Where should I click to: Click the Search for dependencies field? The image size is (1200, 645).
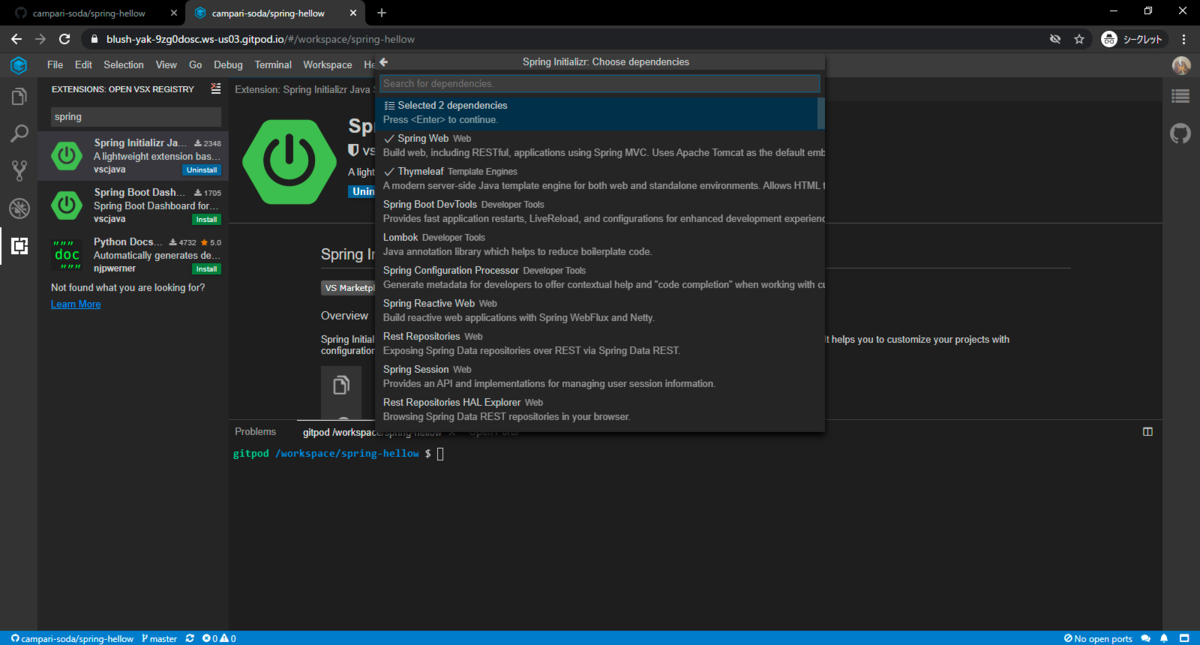tap(600, 84)
